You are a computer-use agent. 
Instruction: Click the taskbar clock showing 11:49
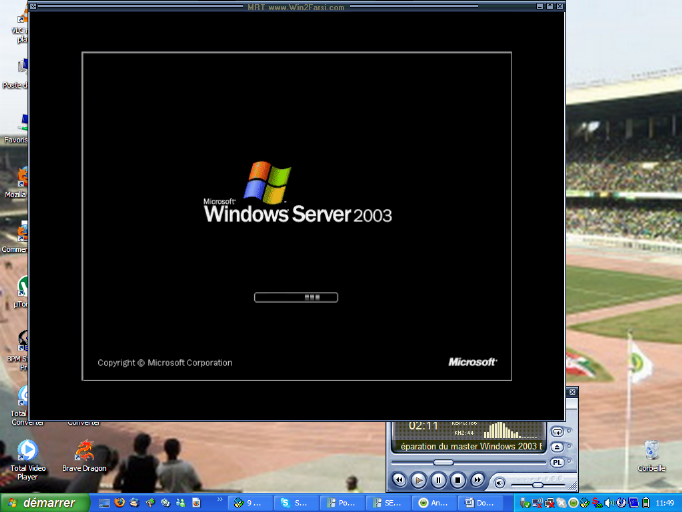665,503
